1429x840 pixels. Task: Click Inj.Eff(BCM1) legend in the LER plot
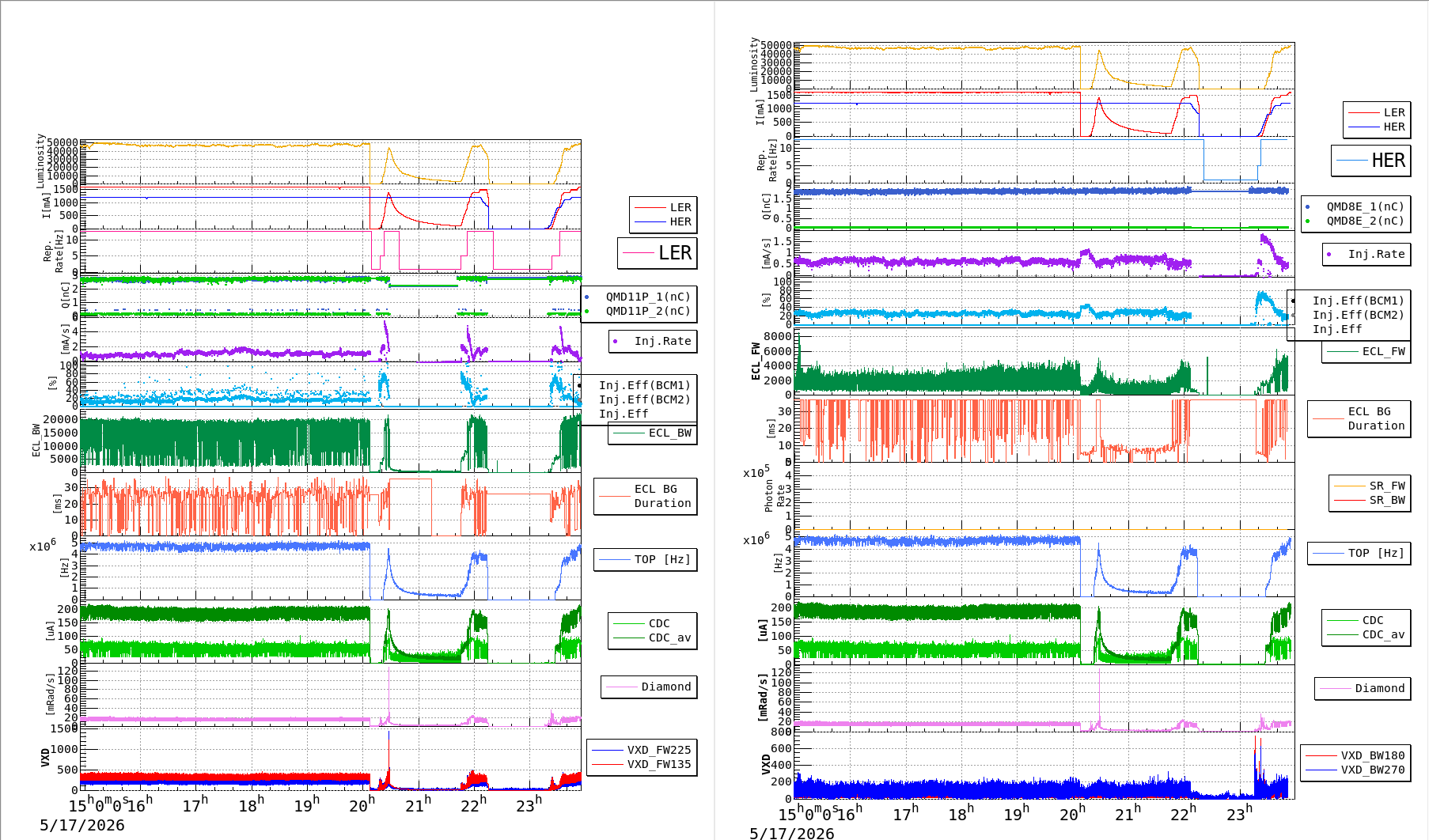(x=644, y=385)
